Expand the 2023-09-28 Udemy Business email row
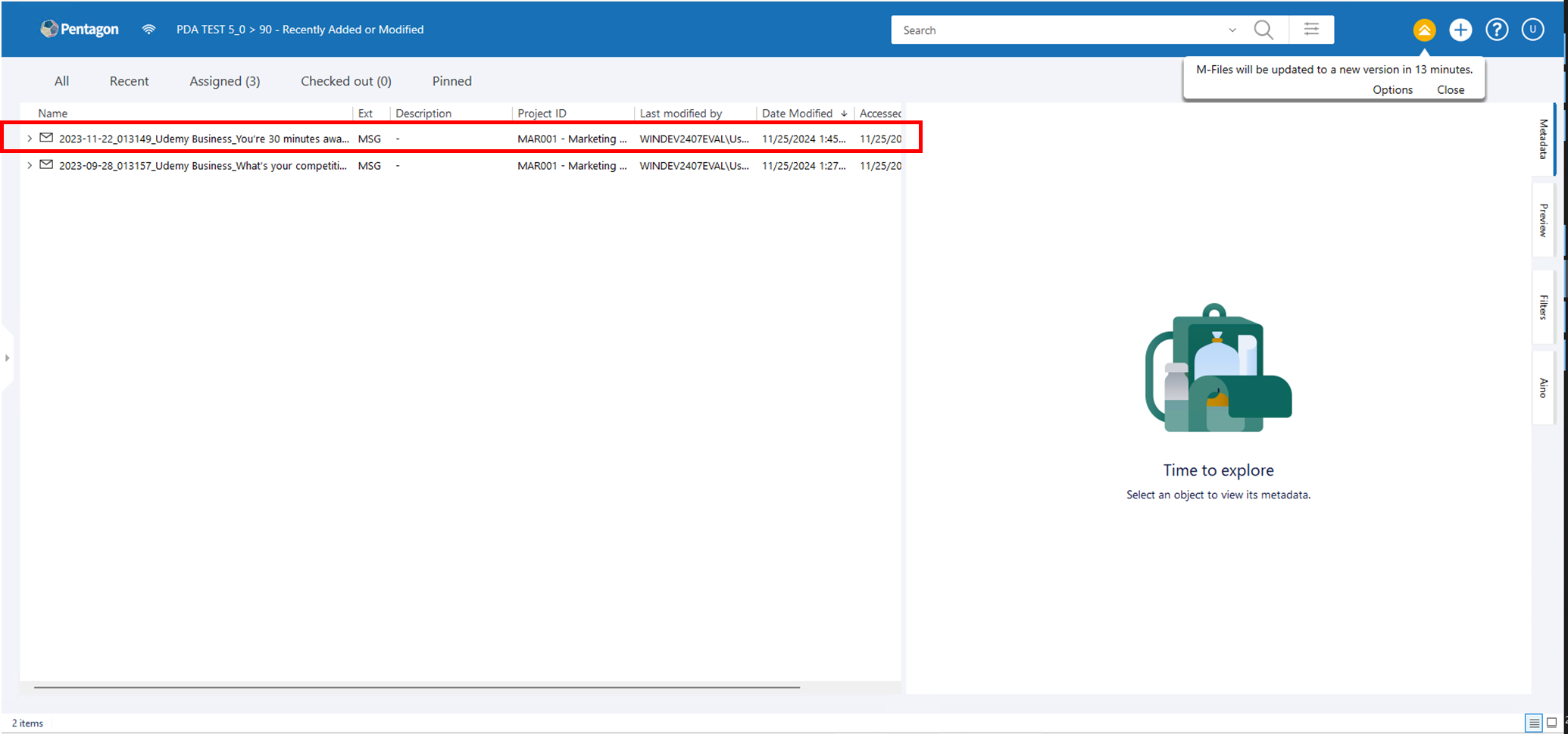1568x734 pixels. tap(30, 165)
